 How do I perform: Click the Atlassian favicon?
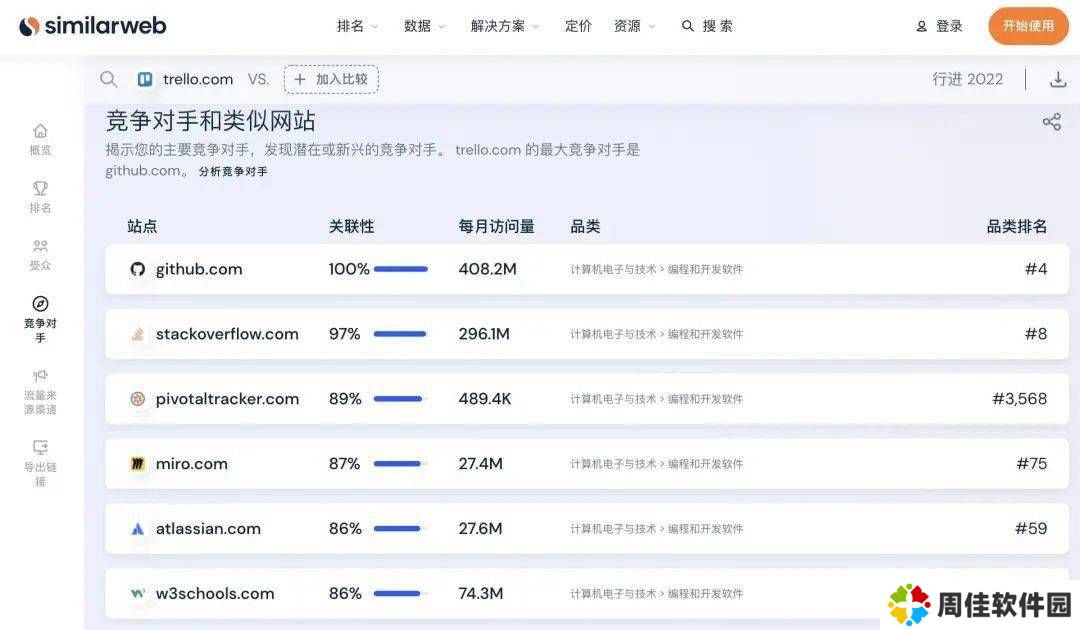138,529
